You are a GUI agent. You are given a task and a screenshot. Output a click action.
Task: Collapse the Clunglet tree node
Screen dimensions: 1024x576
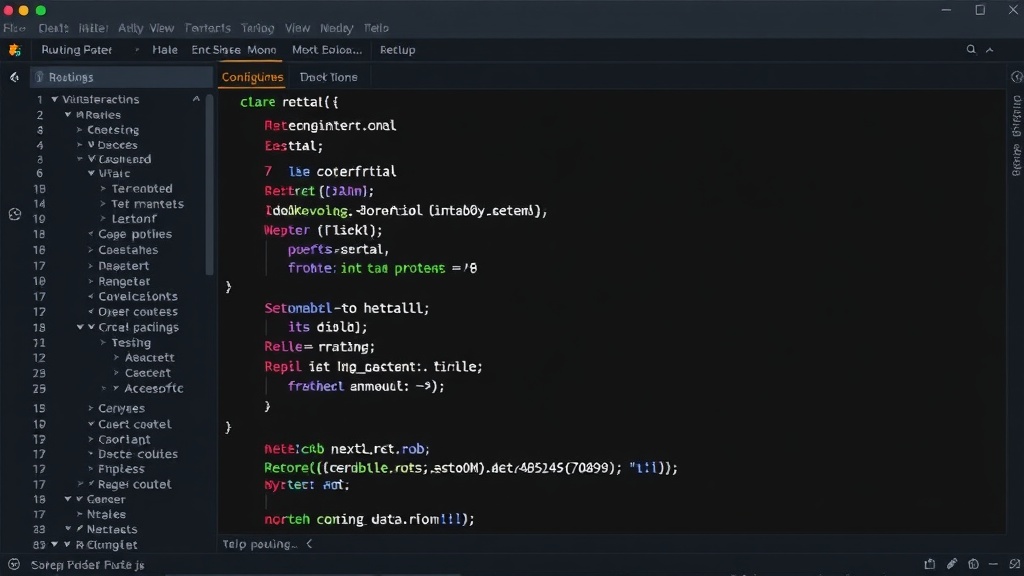point(55,544)
